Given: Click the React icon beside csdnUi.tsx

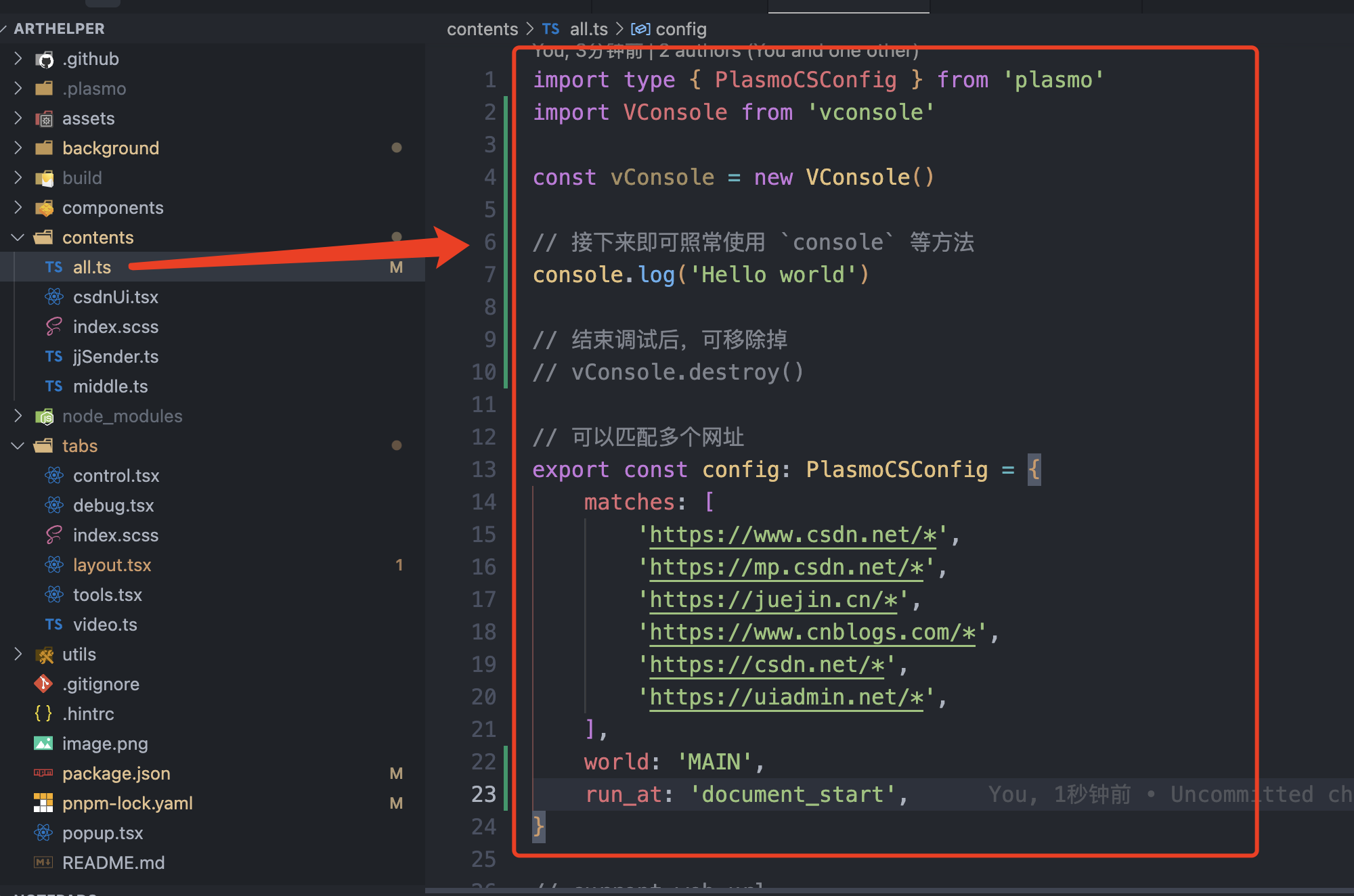Looking at the screenshot, I should [54, 297].
